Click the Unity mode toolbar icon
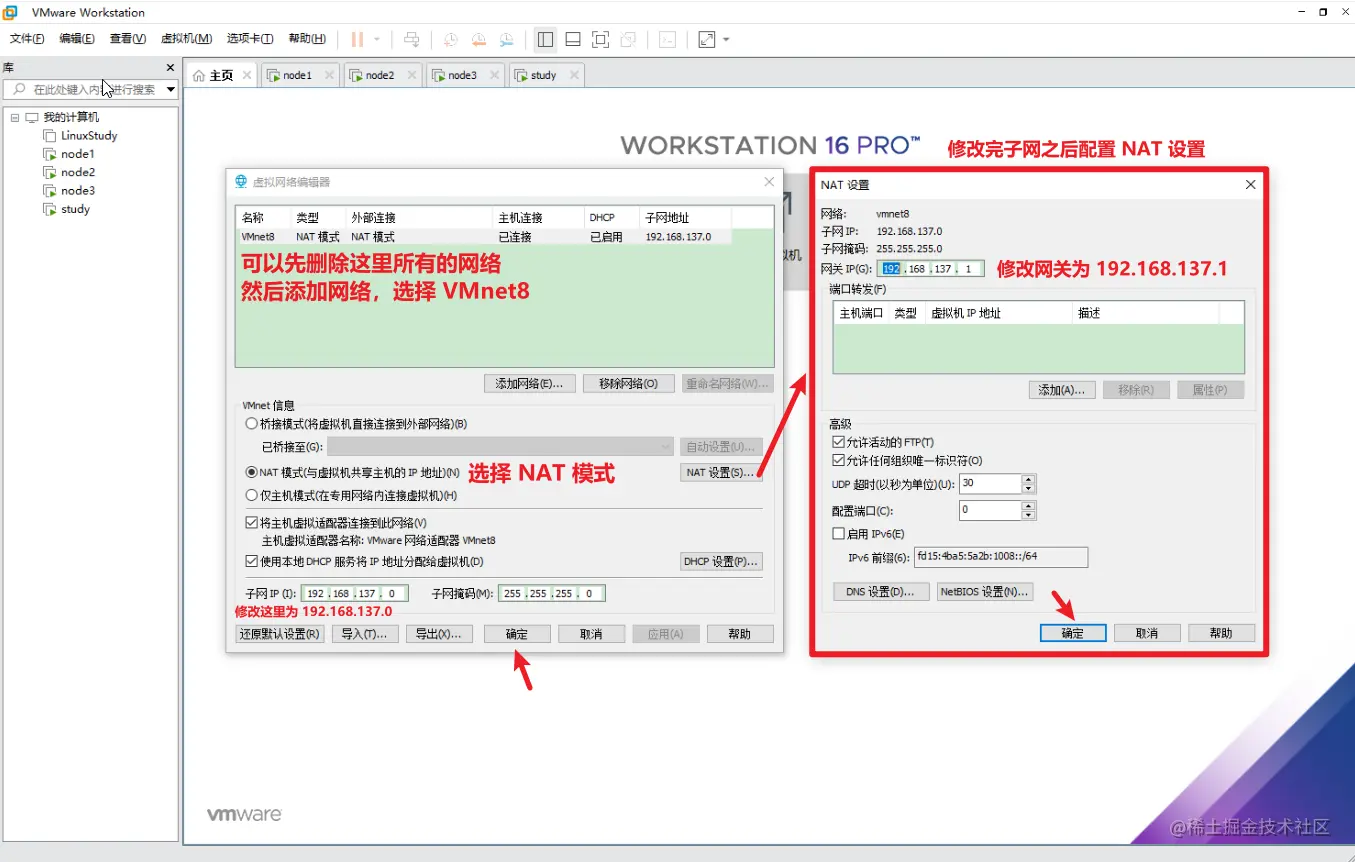 [628, 39]
